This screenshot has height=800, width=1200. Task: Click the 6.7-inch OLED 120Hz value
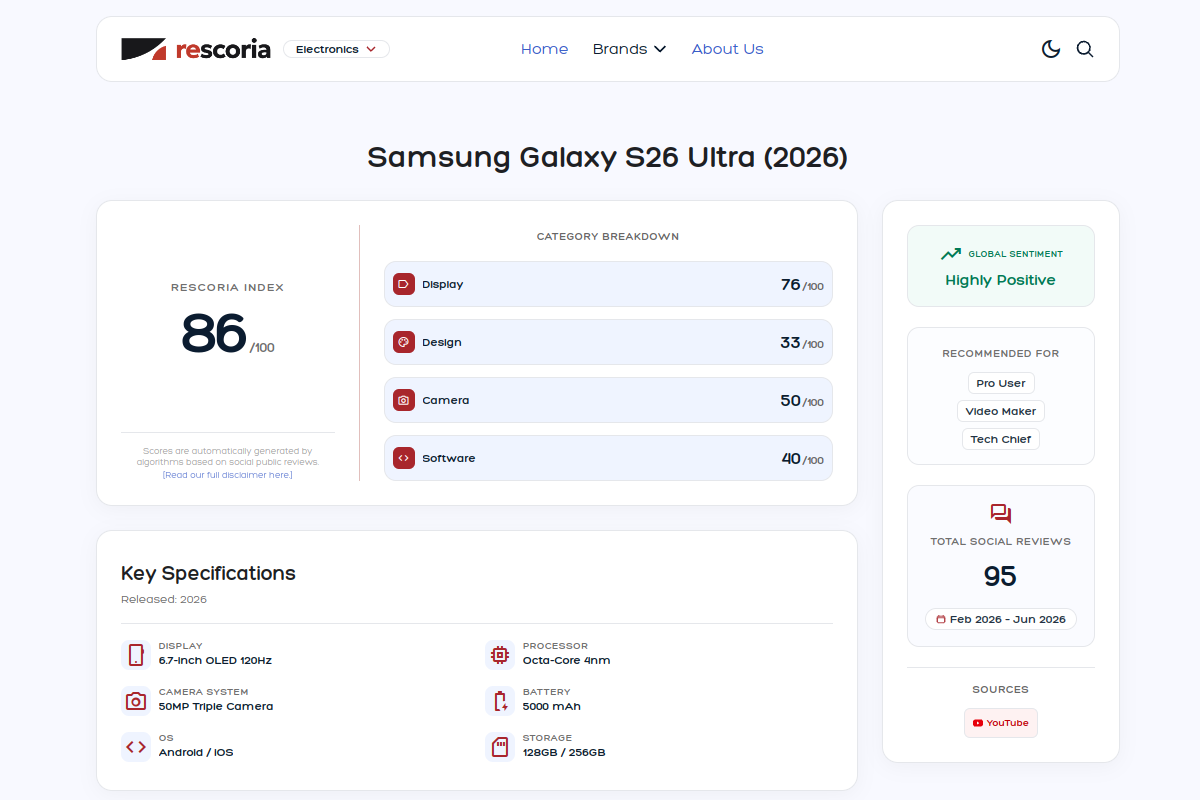tap(215, 661)
